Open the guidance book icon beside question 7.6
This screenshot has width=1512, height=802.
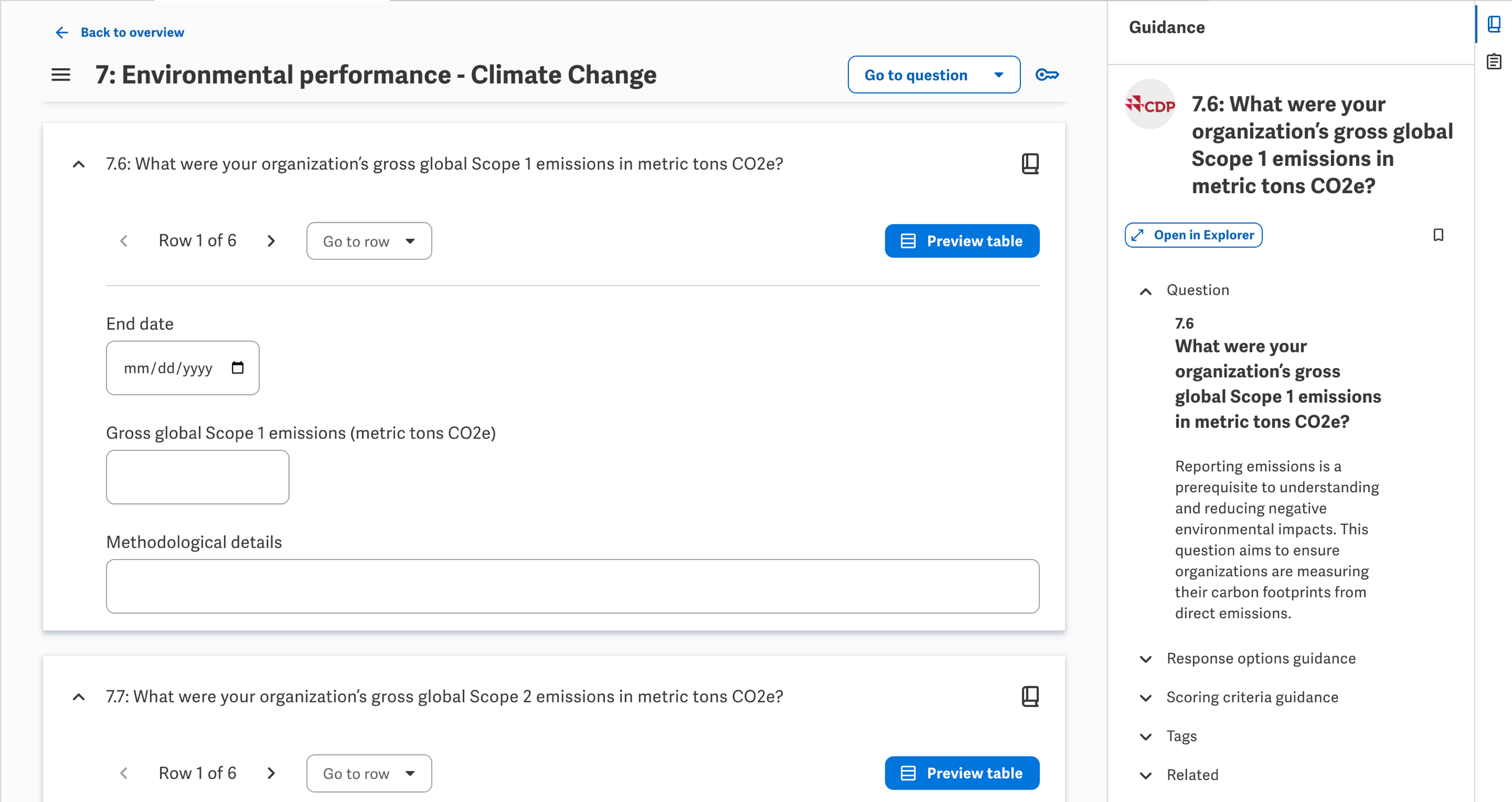(1030, 164)
